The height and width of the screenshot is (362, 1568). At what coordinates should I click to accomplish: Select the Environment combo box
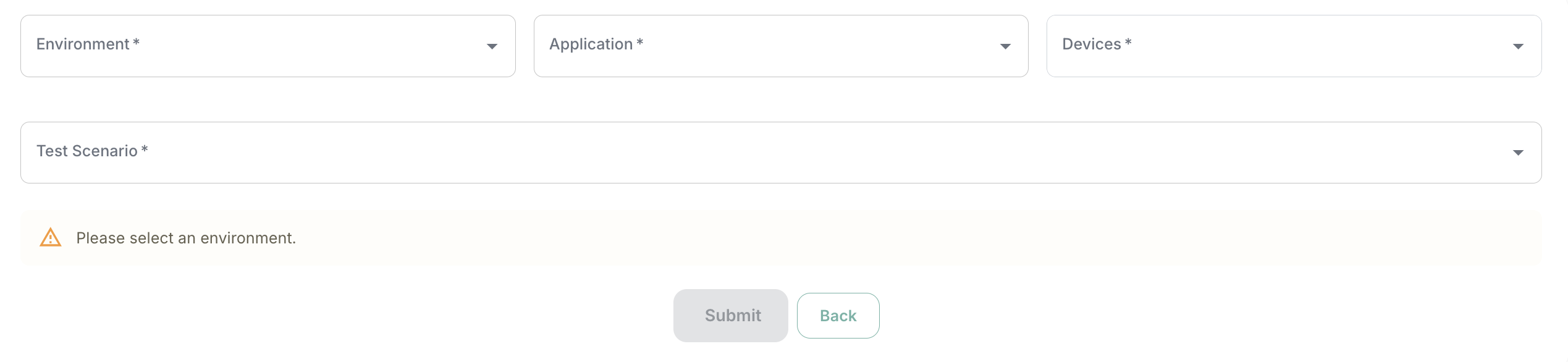tap(268, 46)
